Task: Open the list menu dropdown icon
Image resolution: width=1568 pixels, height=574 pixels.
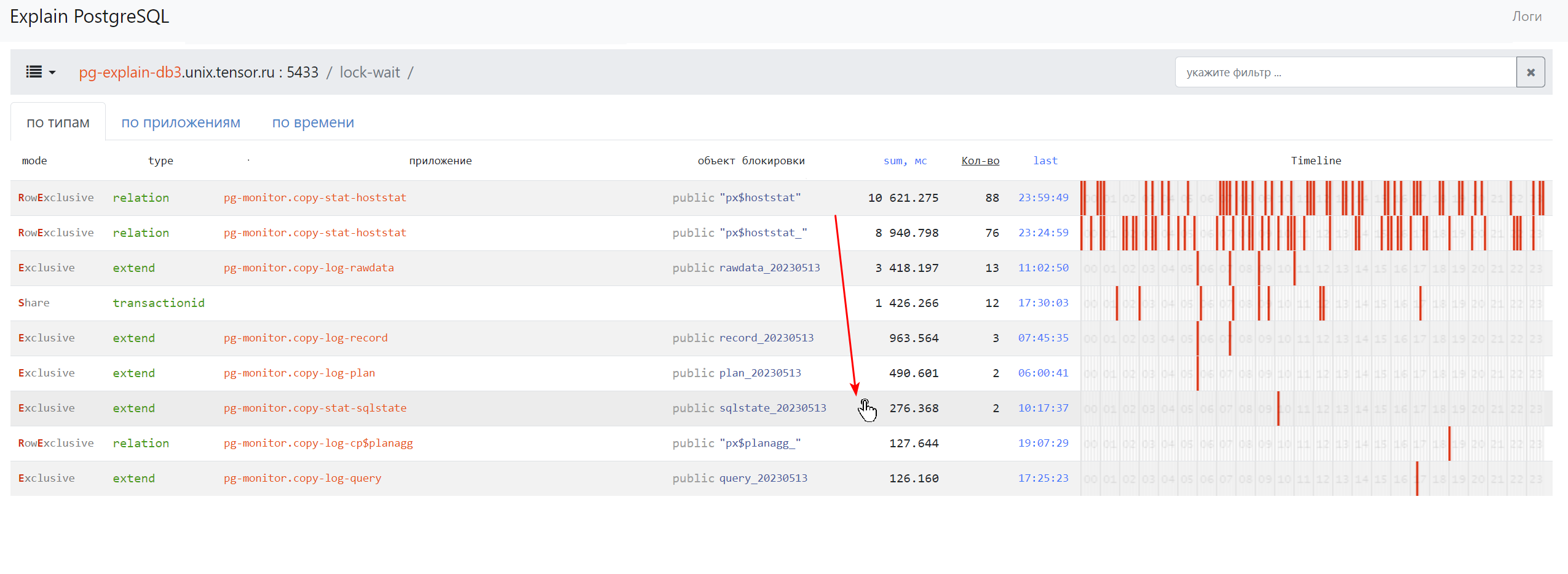Action: 41,73
